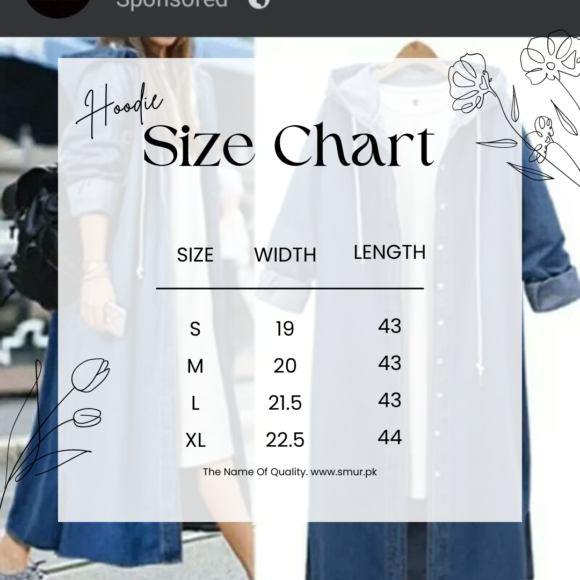Click the 20 width value for size M
The image size is (580, 580).
285,366
